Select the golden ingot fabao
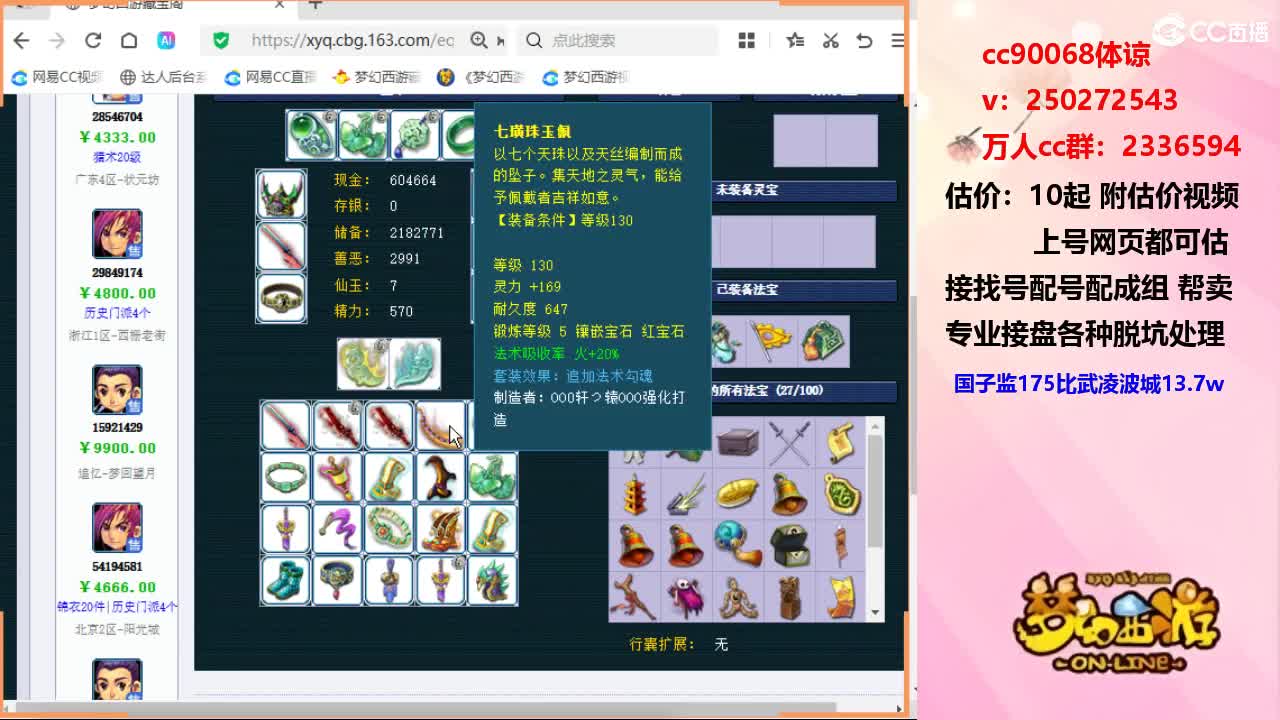 (739, 494)
